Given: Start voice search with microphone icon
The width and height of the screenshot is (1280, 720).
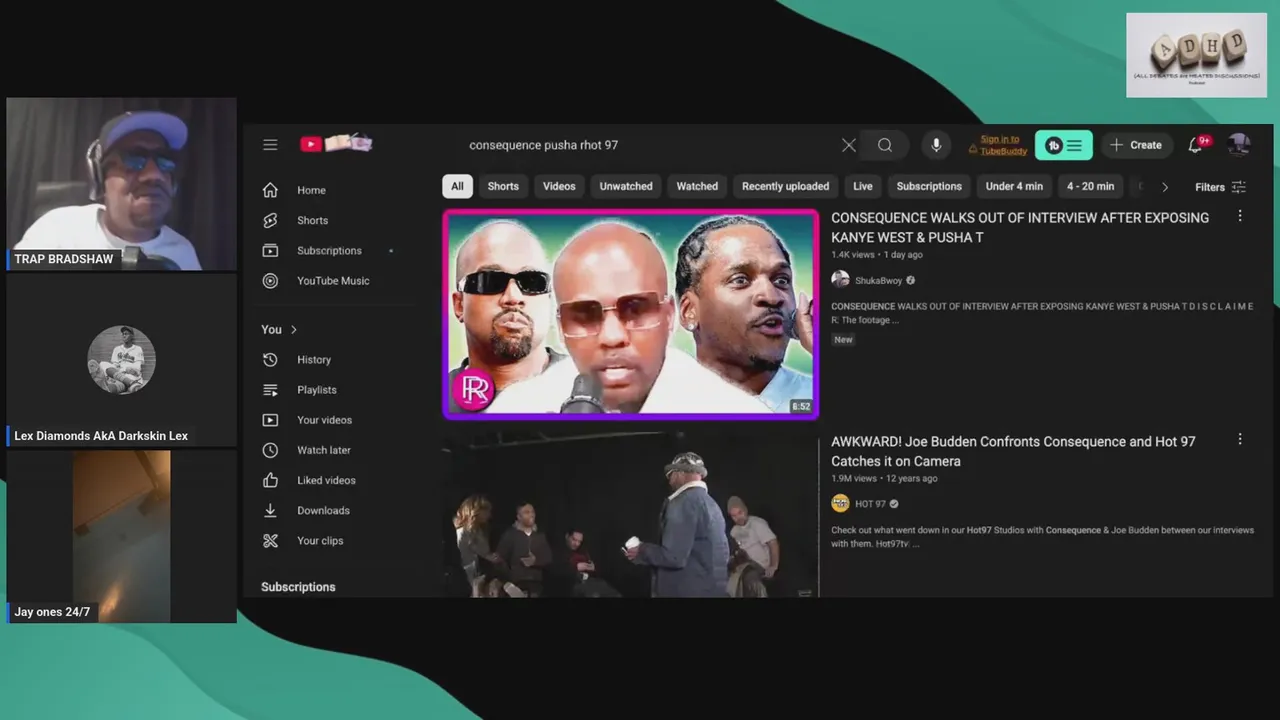Looking at the screenshot, I should [936, 145].
